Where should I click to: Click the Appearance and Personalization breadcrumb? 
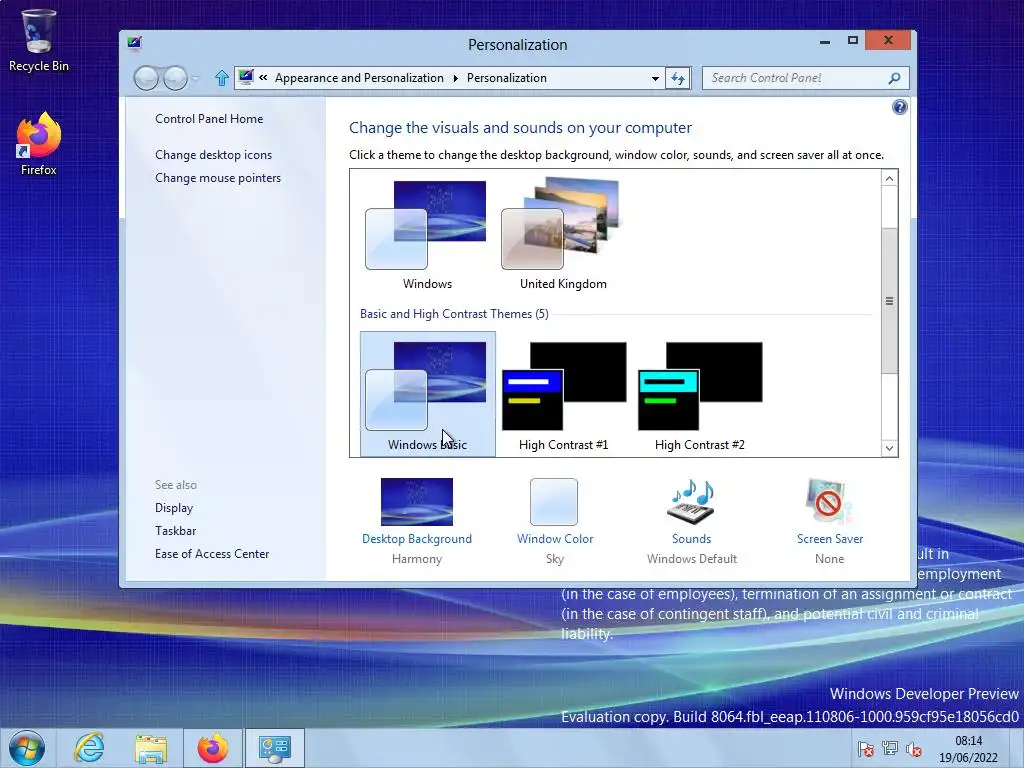[359, 78]
